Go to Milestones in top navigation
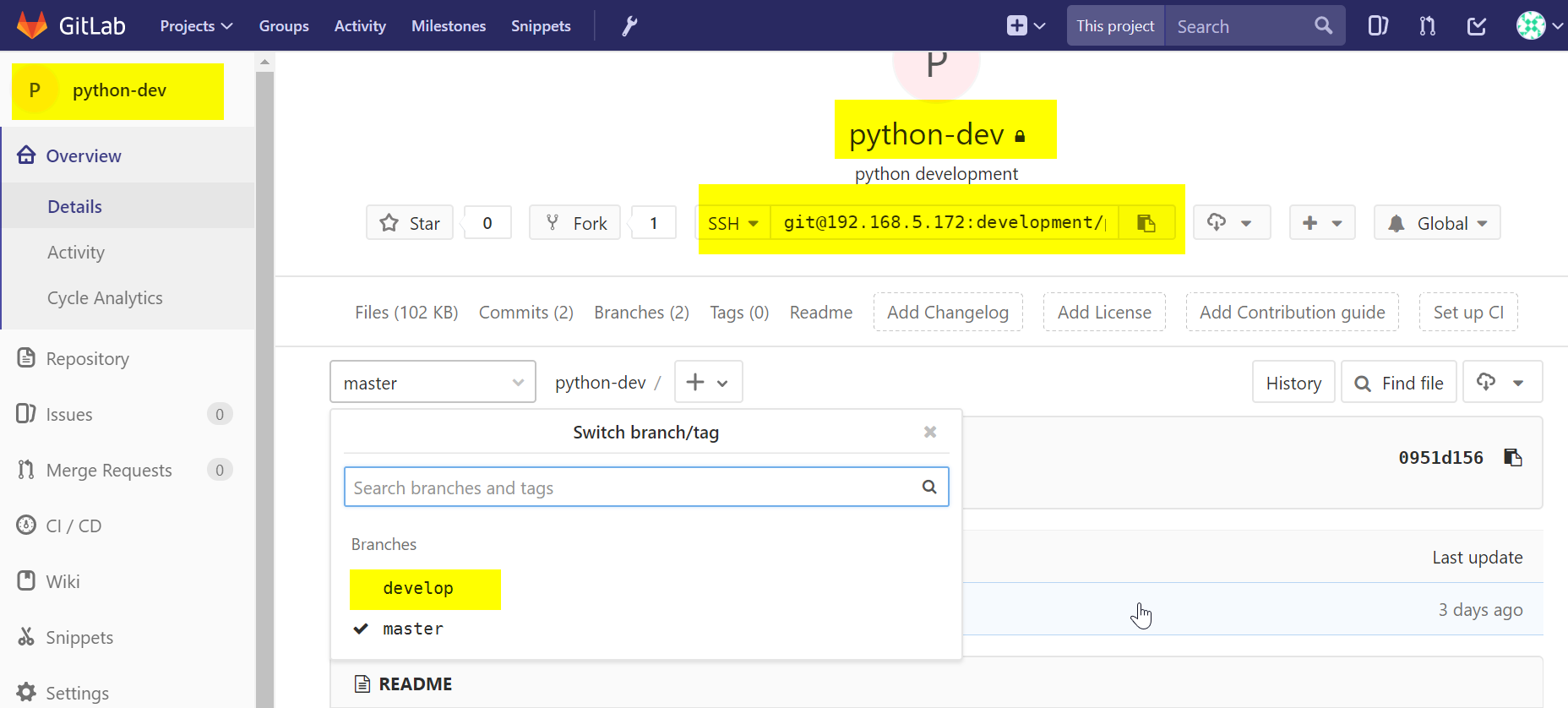The height and width of the screenshot is (708, 1568). (x=449, y=26)
